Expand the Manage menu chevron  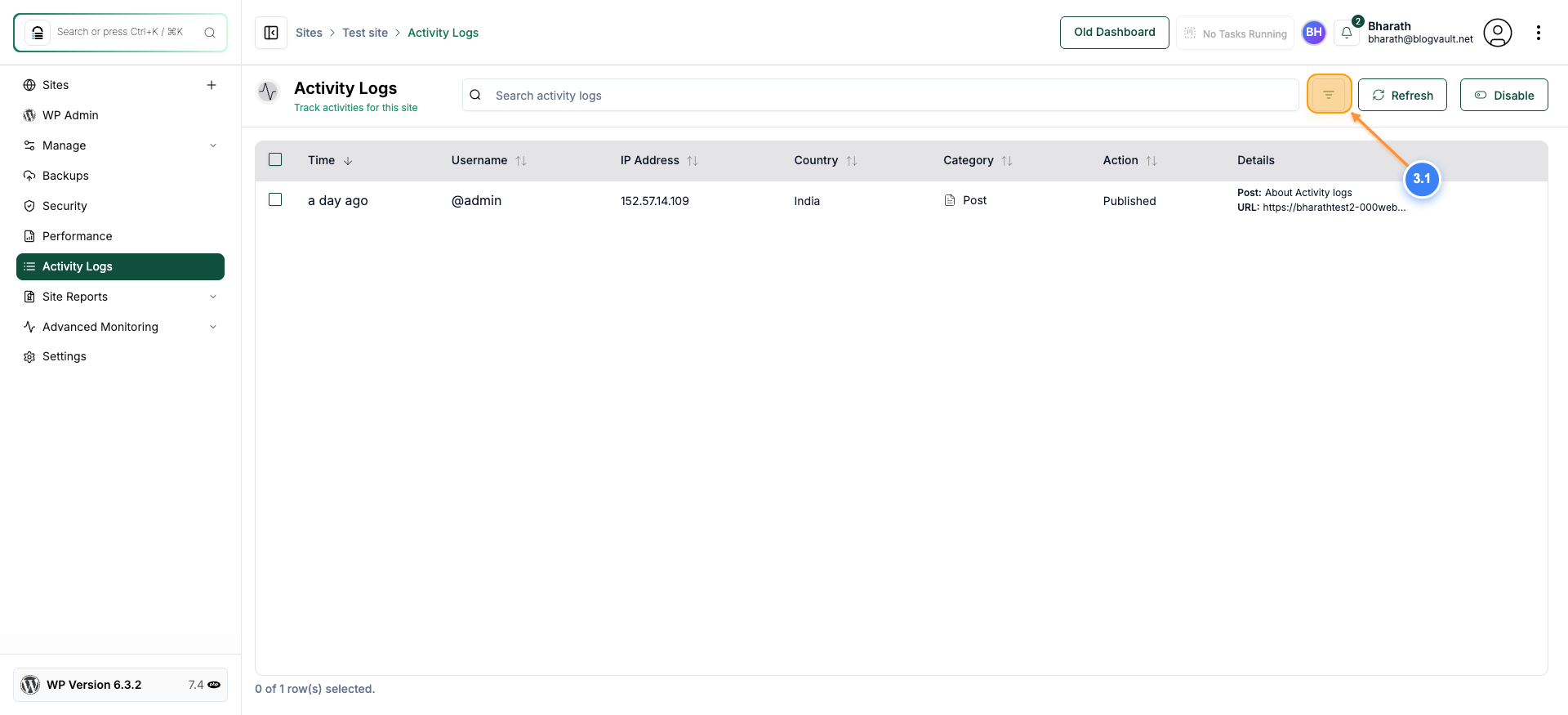[213, 145]
